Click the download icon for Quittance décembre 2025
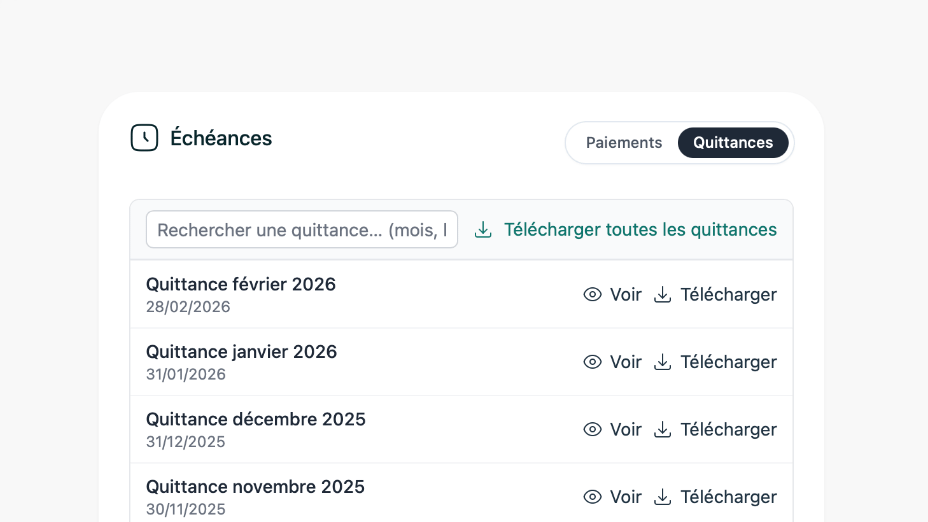Image resolution: width=928 pixels, height=522 pixels. [x=662, y=429]
